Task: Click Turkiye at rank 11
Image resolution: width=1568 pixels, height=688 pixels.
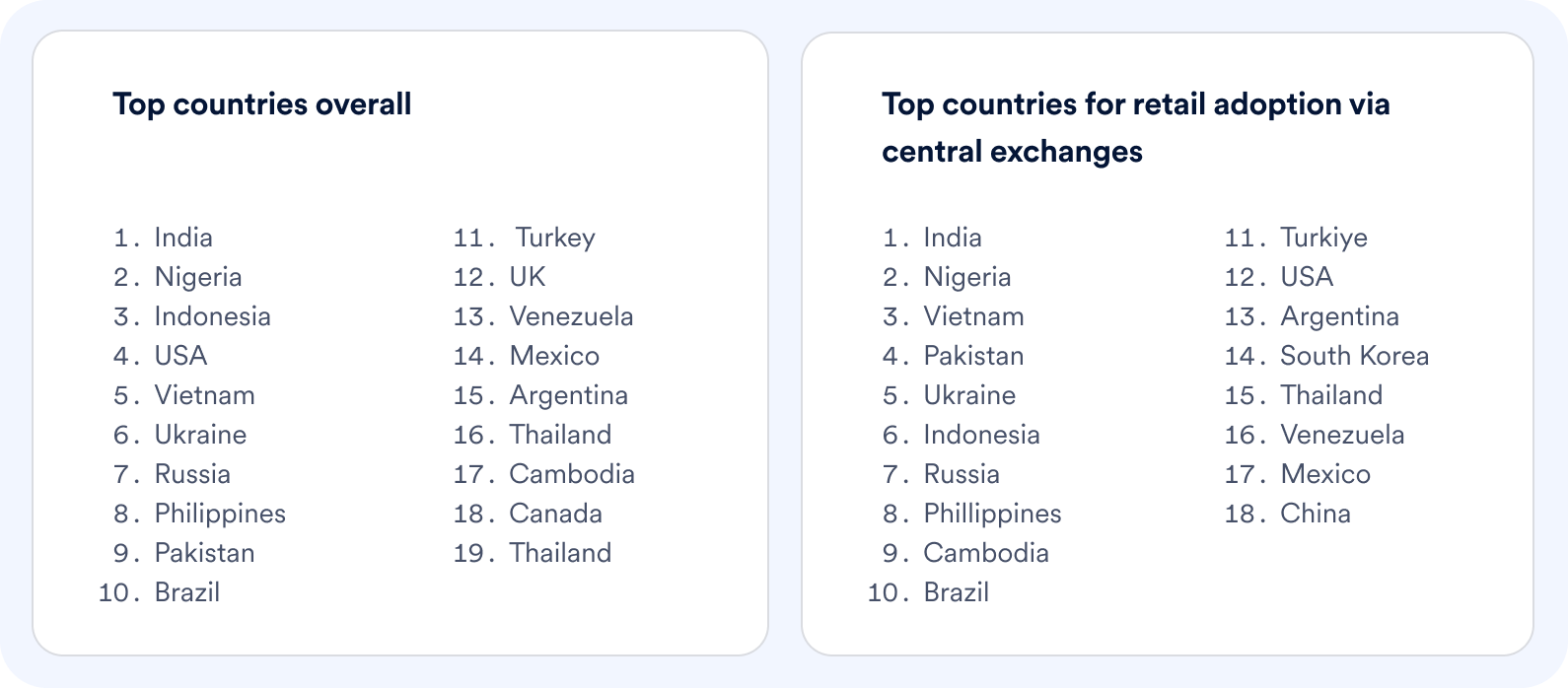Action: (1323, 238)
